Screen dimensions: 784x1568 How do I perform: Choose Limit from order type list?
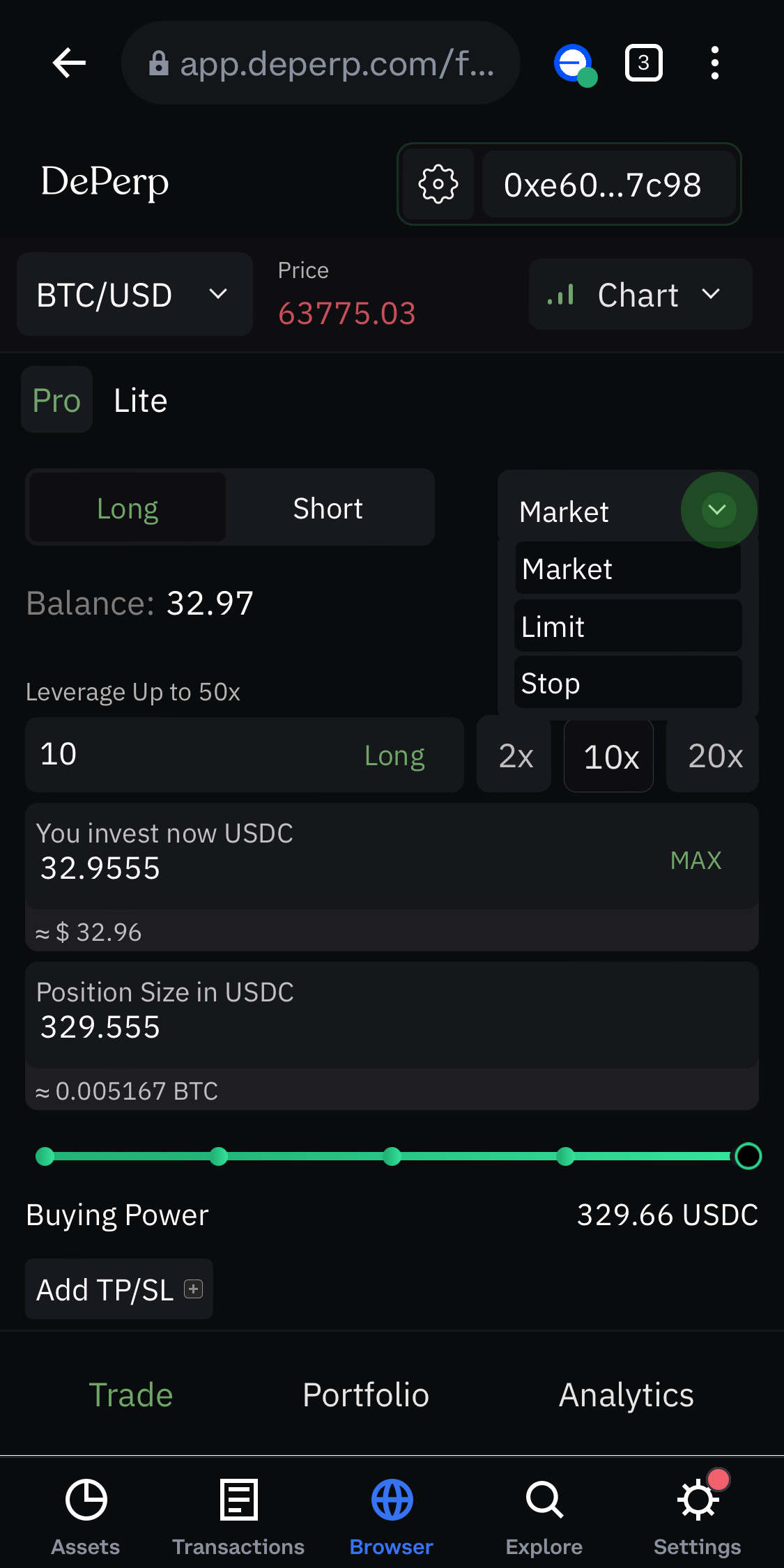[x=628, y=627]
